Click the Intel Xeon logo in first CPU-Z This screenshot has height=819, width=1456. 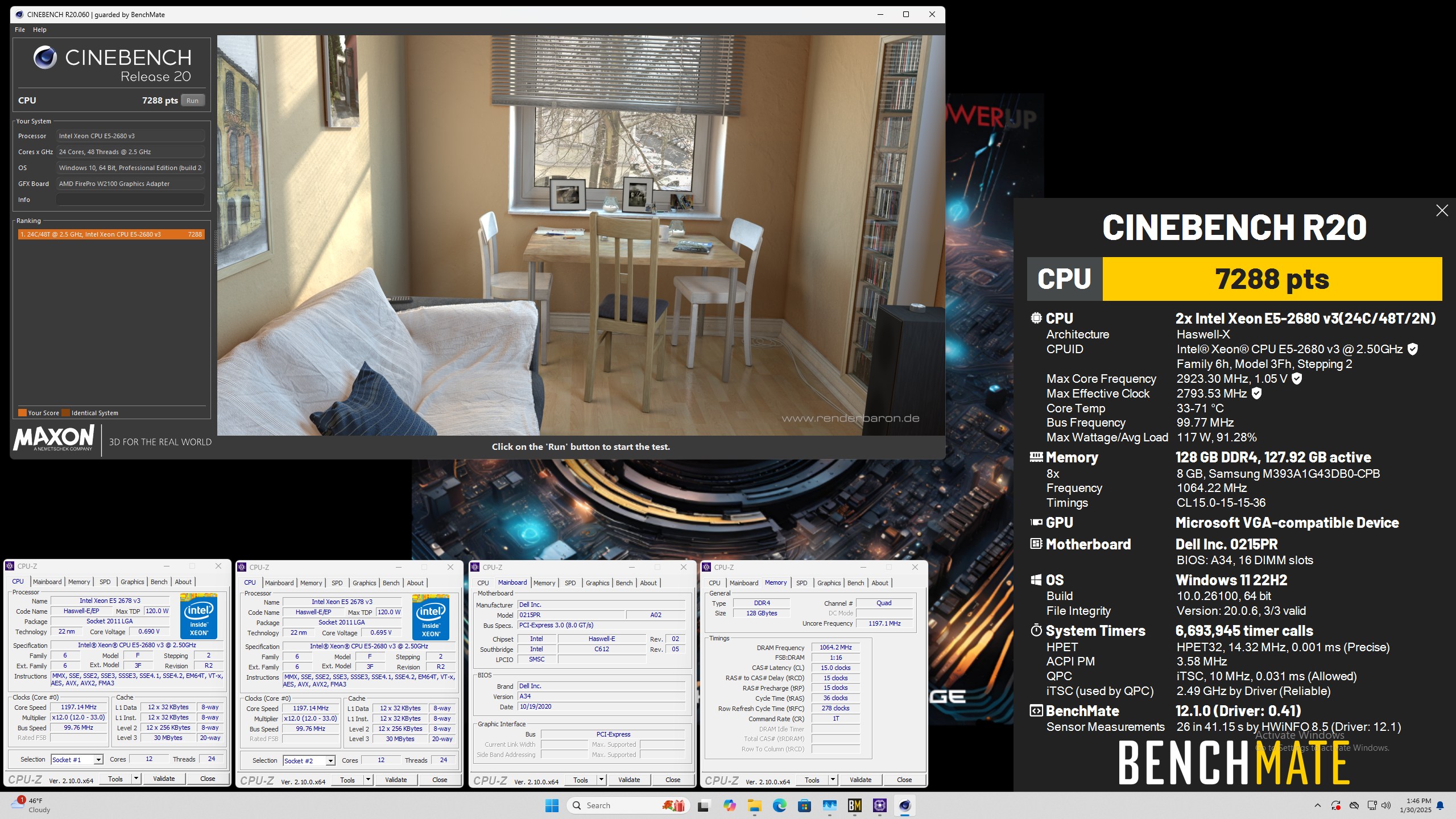click(x=198, y=616)
